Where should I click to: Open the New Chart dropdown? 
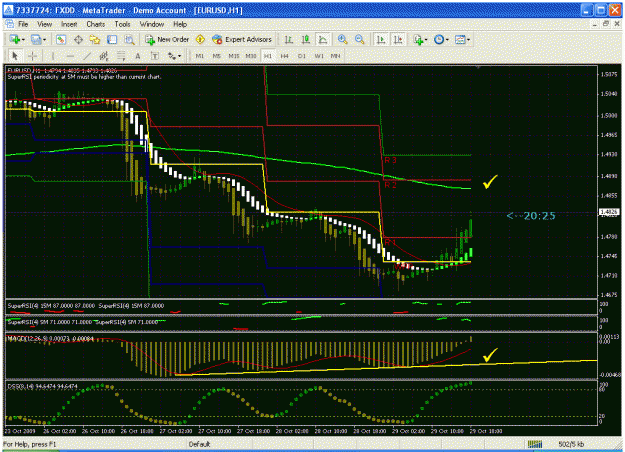coord(17,39)
